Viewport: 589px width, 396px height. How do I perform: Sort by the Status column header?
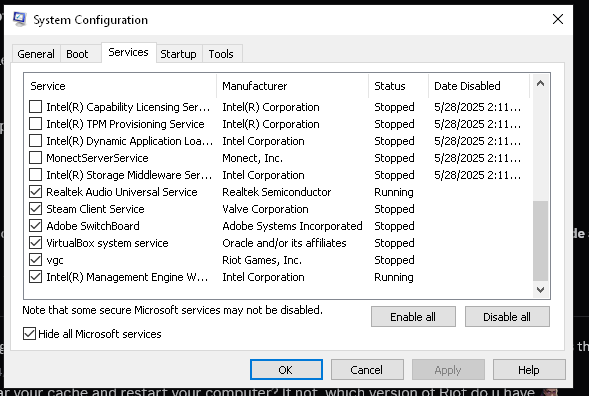[x=399, y=86]
